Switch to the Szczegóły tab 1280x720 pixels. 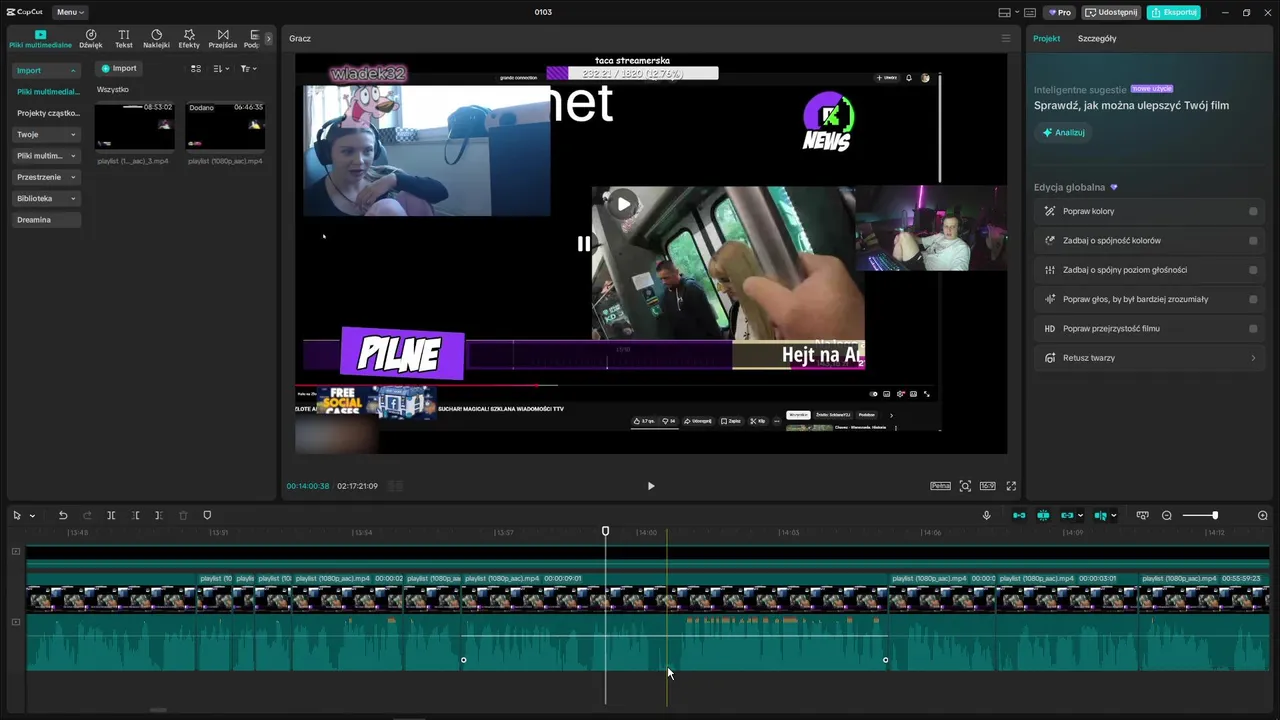[x=1097, y=38]
